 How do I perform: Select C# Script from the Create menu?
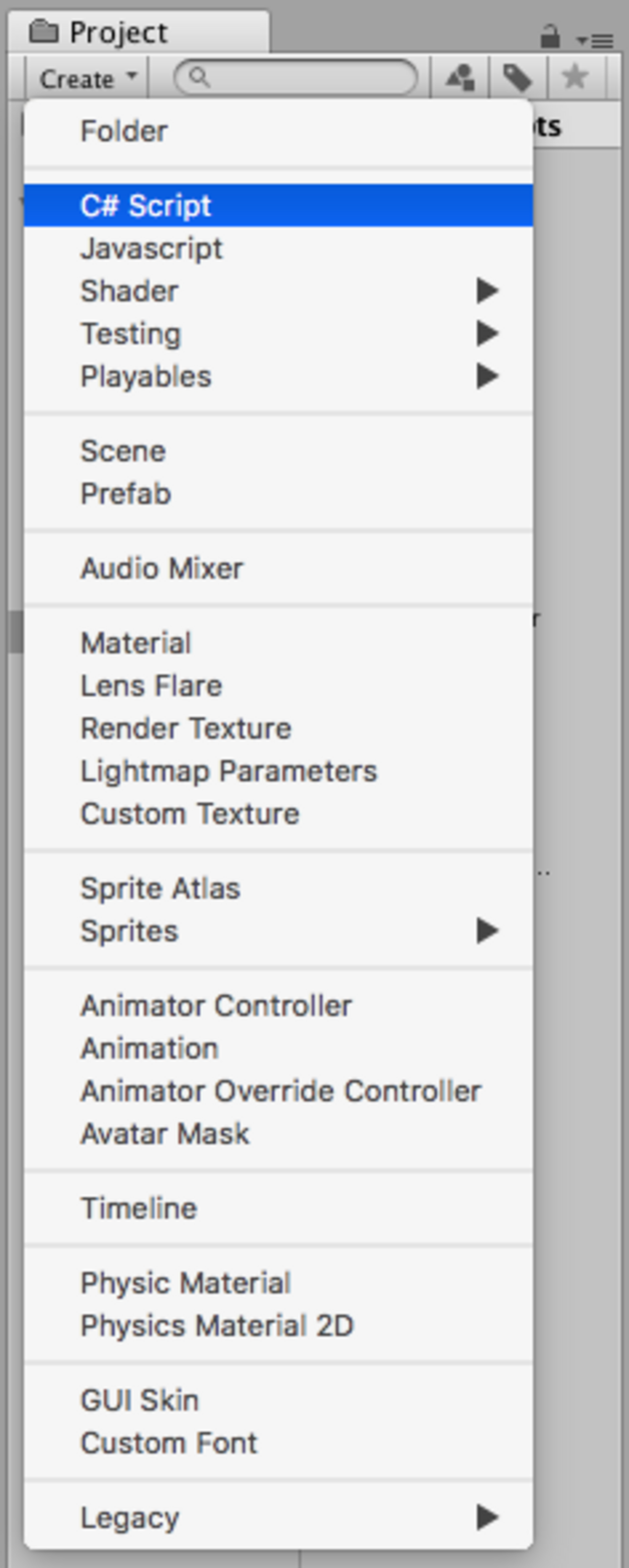(x=146, y=205)
